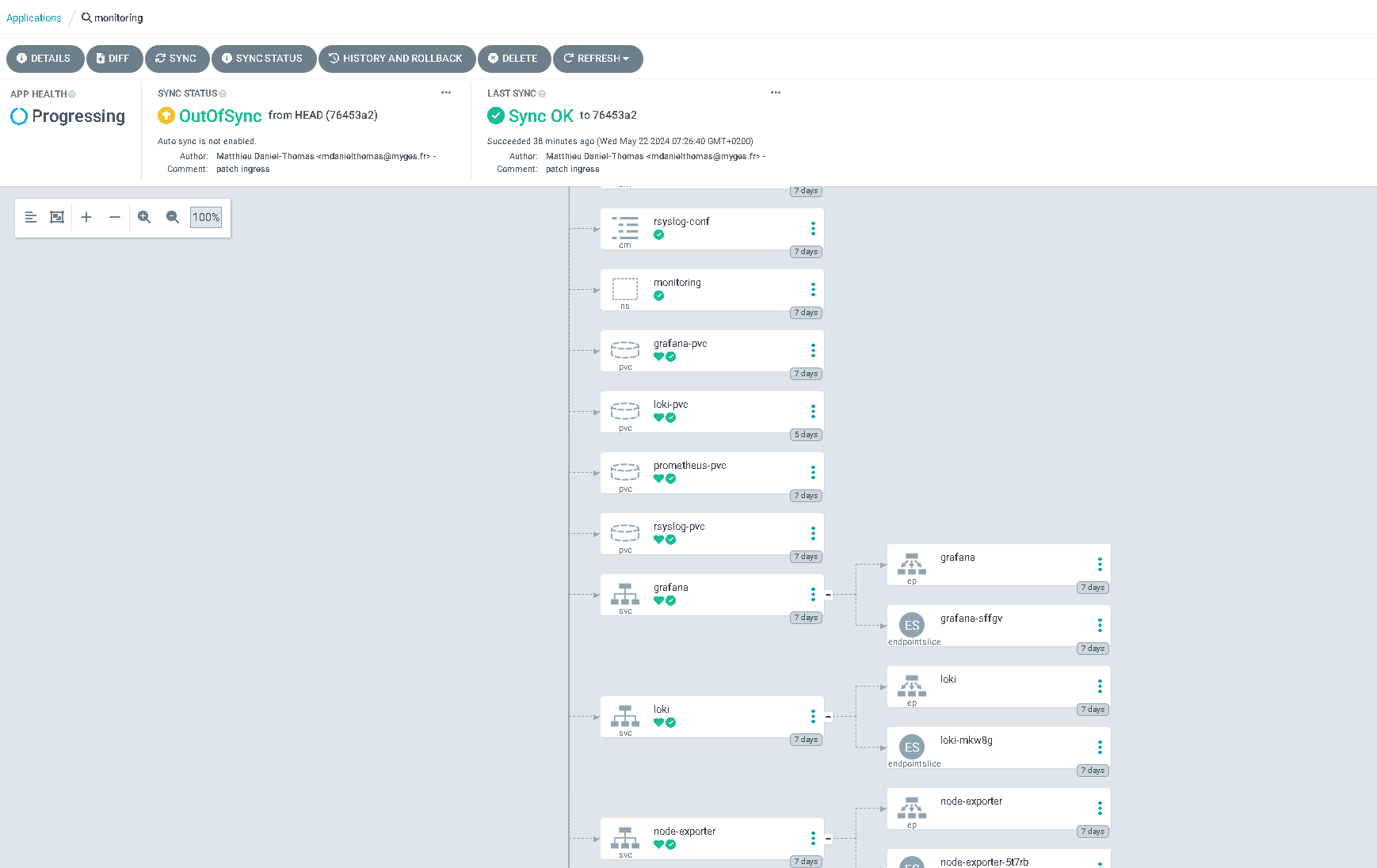The width and height of the screenshot is (1377, 868).
Task: Open the kebab menu for the grafana-sffgv endpointslice
Action: (x=1100, y=626)
